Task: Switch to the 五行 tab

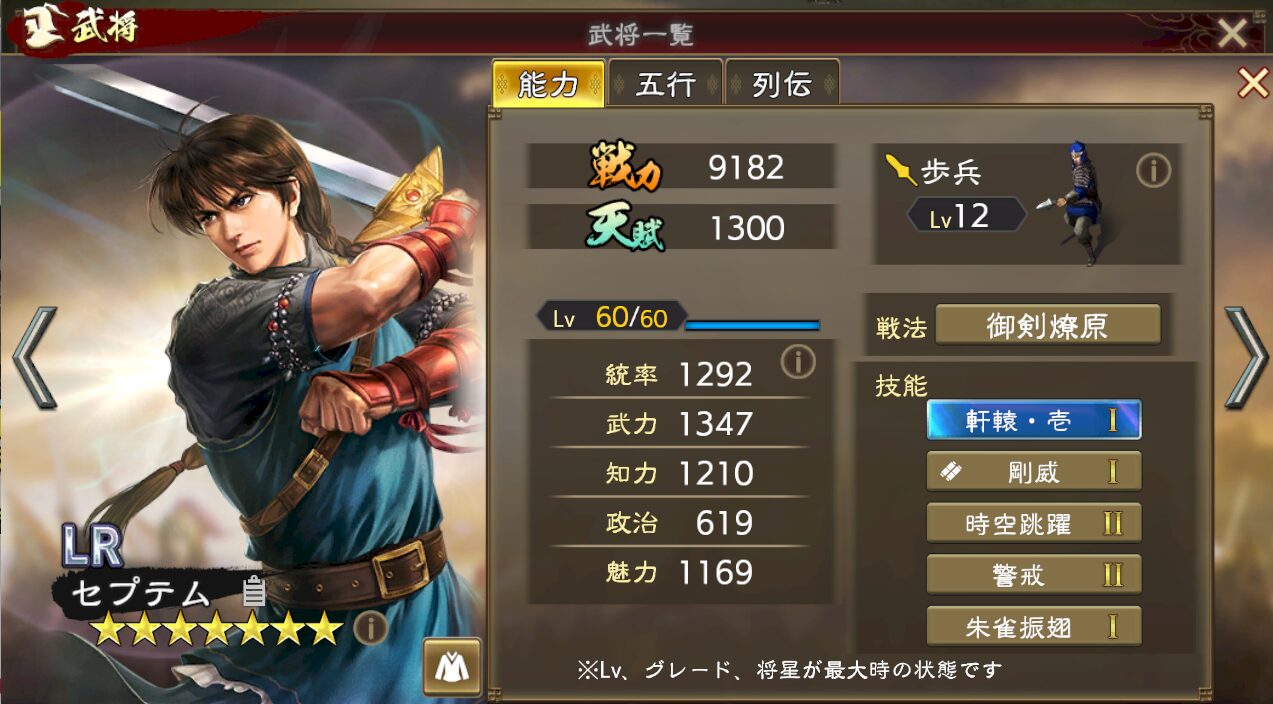Action: tap(666, 85)
